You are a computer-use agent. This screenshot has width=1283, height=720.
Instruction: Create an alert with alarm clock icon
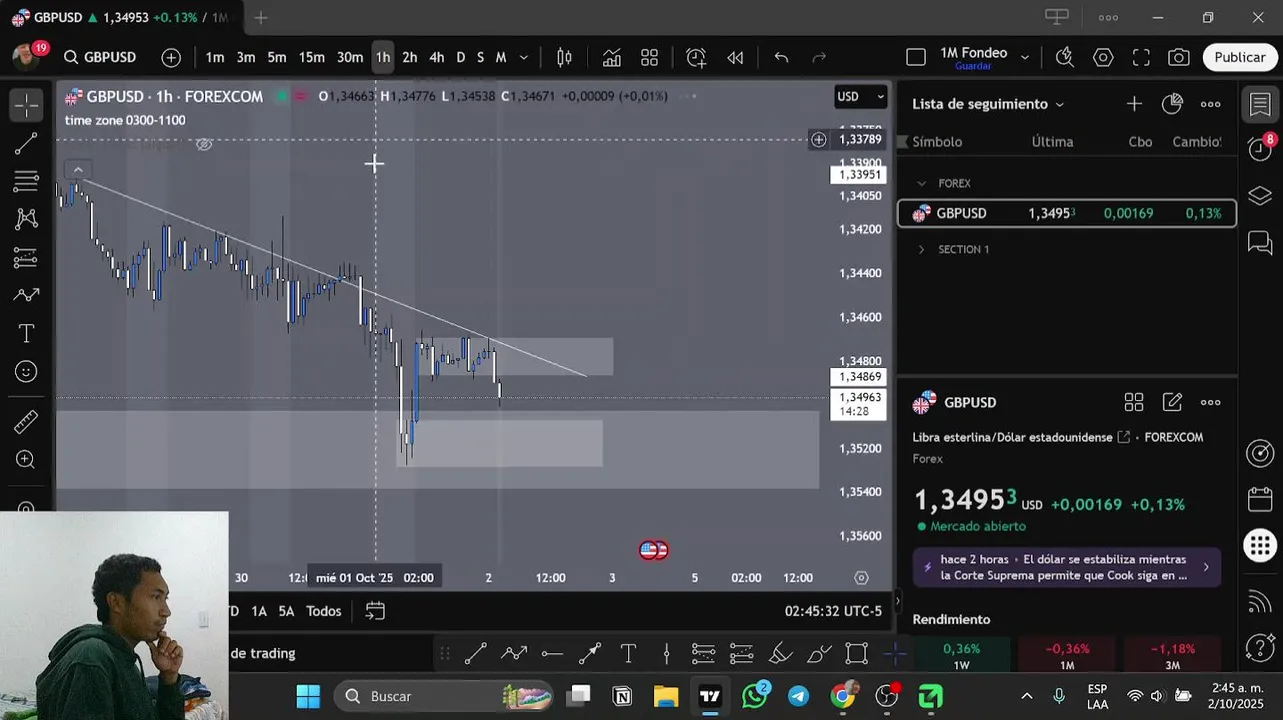pyautogui.click(x=696, y=57)
